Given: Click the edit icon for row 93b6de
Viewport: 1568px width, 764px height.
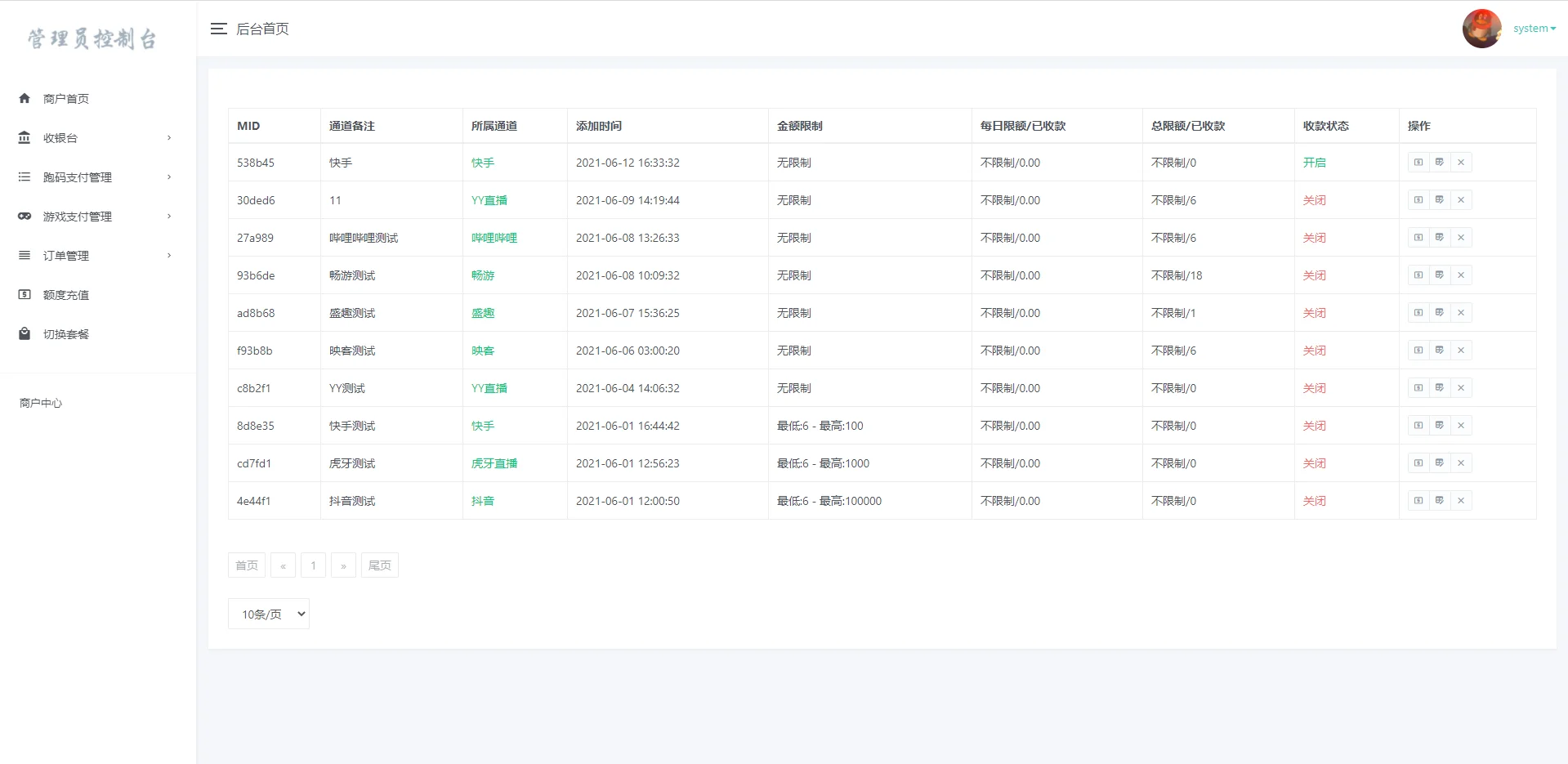Looking at the screenshot, I should click(x=1440, y=275).
